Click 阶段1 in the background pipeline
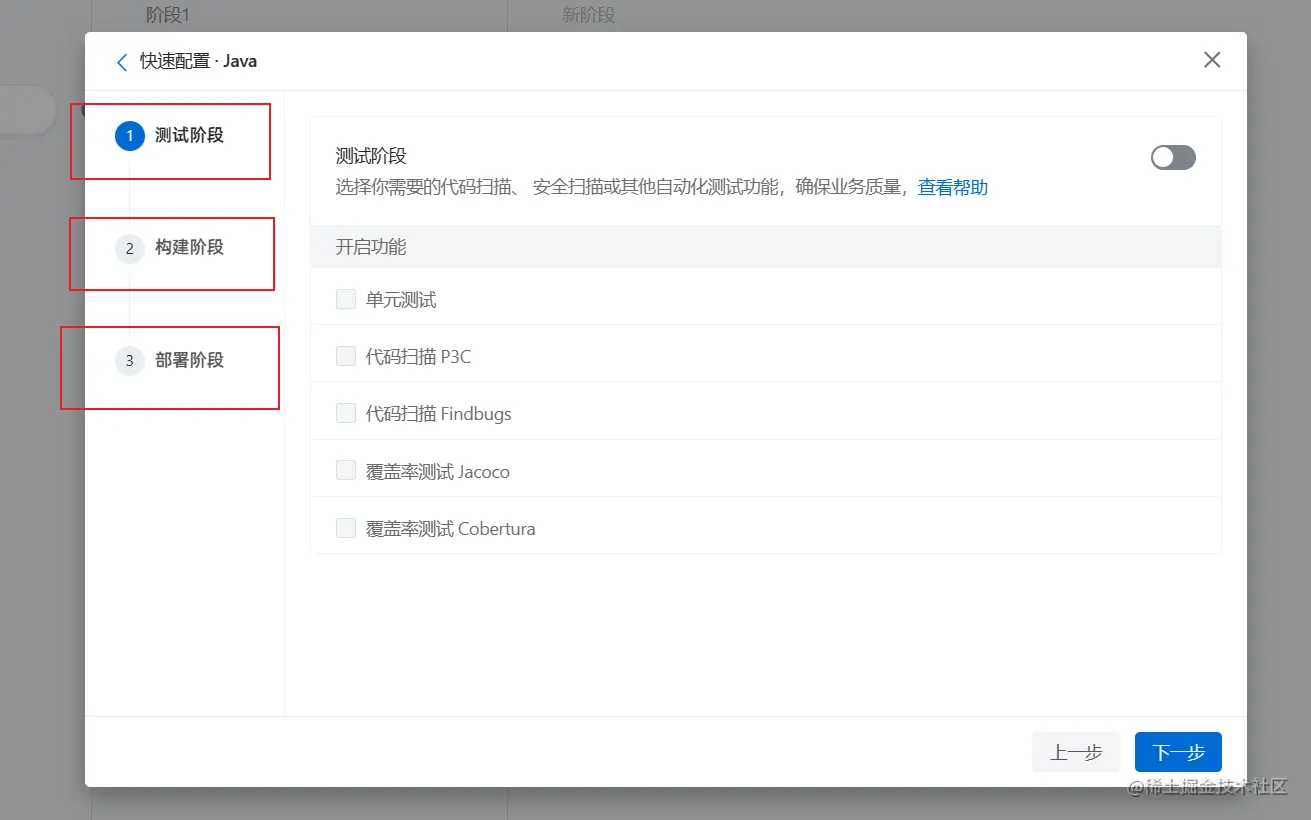This screenshot has height=820, width=1311. (x=168, y=15)
